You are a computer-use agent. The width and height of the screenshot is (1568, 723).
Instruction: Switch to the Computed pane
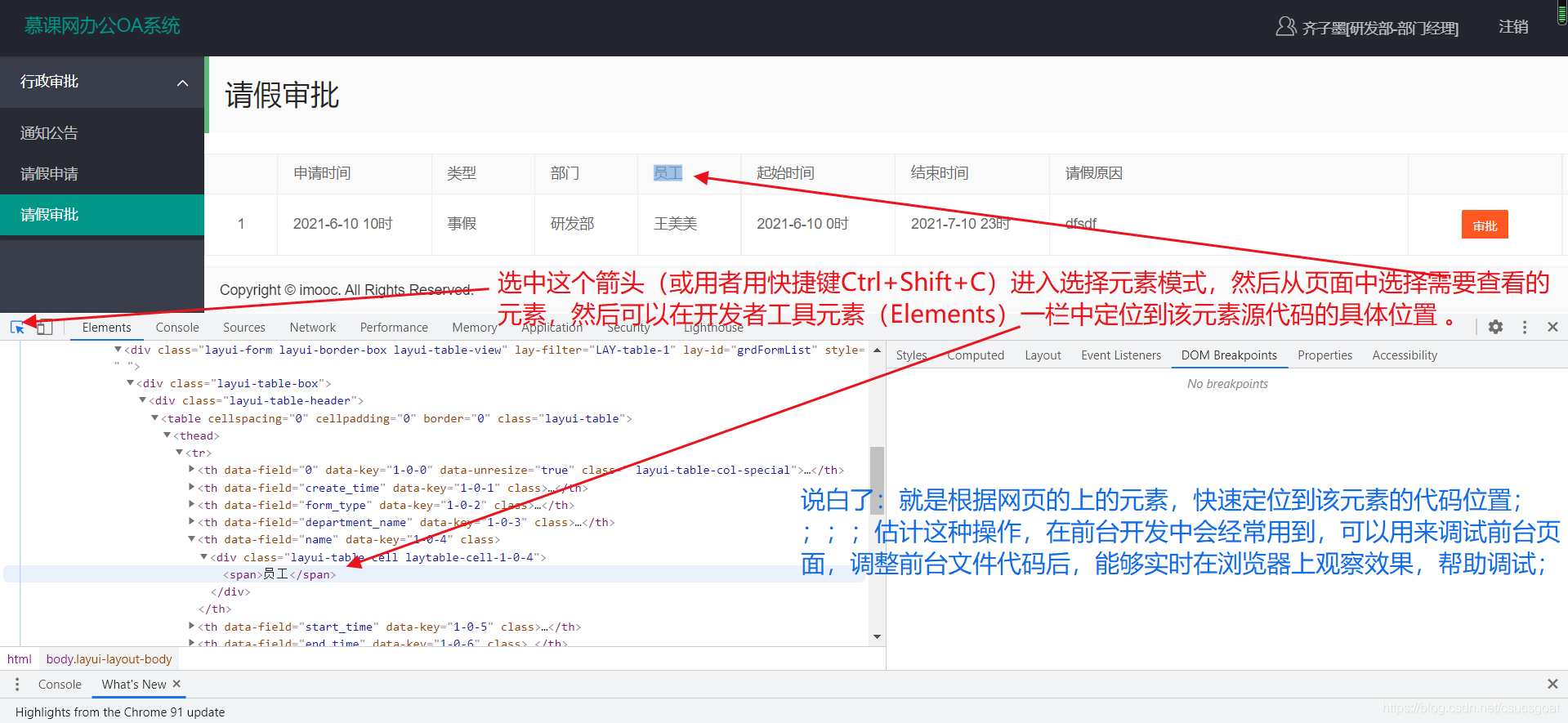pos(976,355)
